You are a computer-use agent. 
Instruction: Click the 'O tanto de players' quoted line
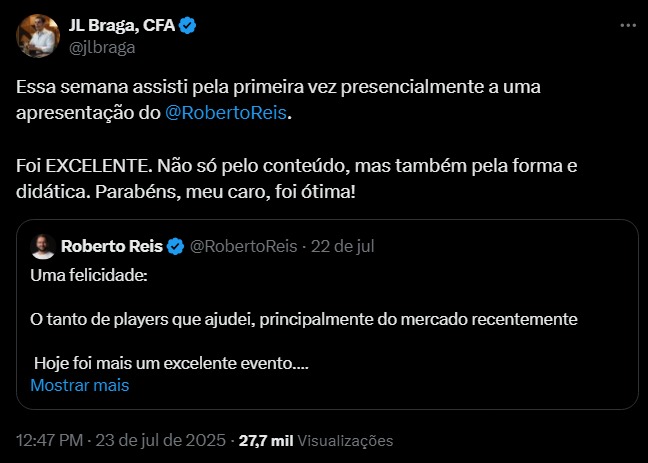(304, 319)
